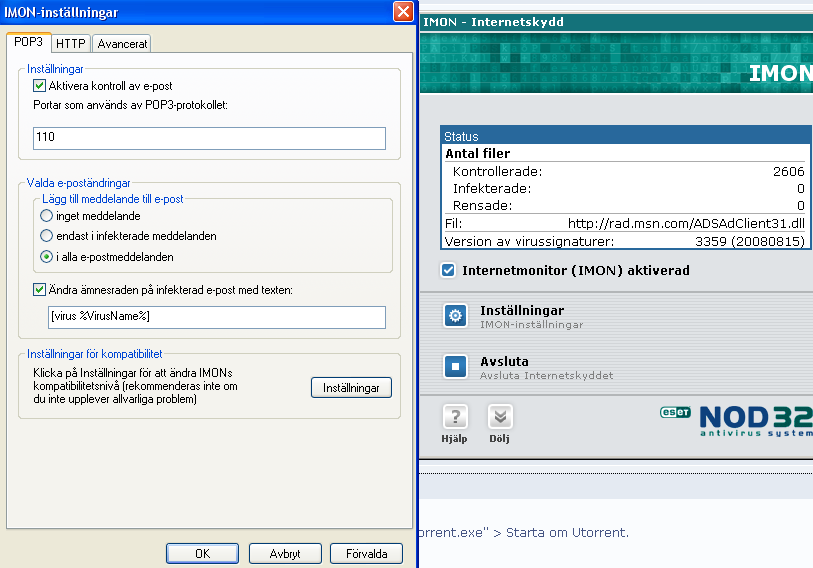Click the Avbryt button
The width and height of the screenshot is (813, 568).
[285, 553]
